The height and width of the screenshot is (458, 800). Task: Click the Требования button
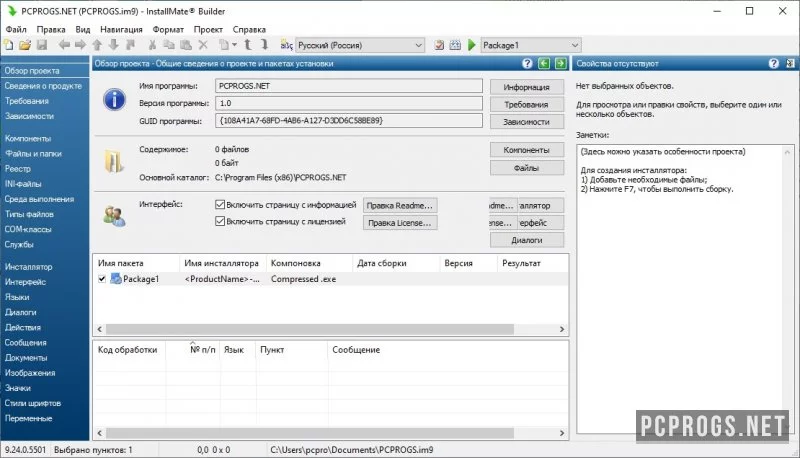point(527,105)
